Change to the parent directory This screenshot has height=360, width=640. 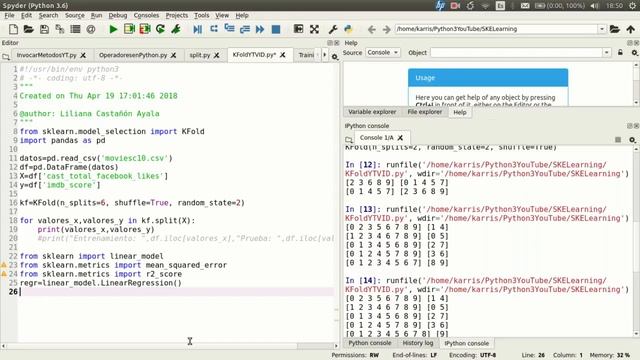point(630,29)
